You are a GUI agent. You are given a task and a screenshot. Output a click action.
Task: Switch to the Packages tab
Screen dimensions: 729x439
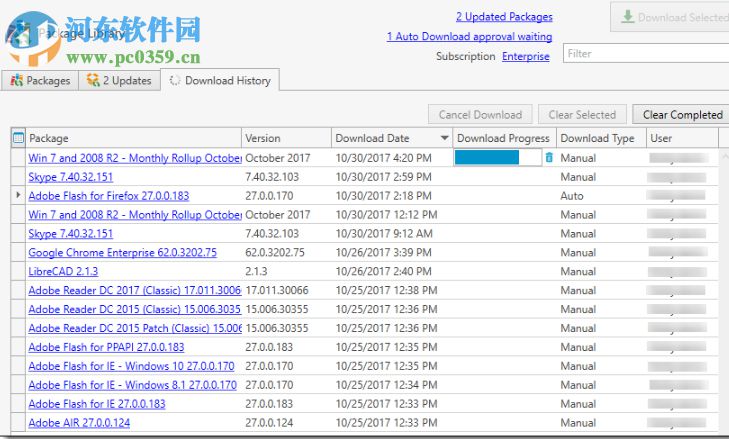coord(40,80)
